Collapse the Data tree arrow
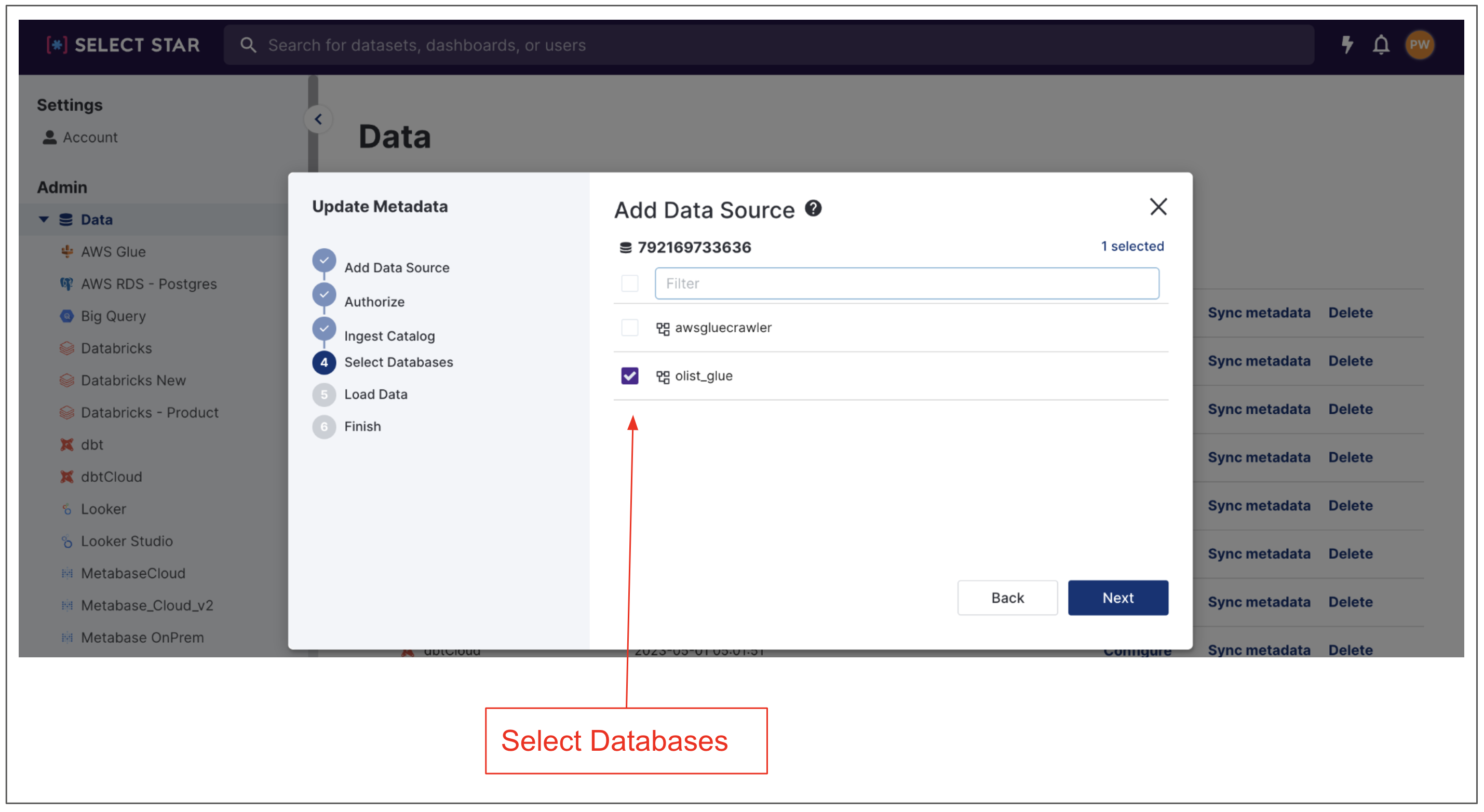The image size is (1484, 812). [44, 220]
